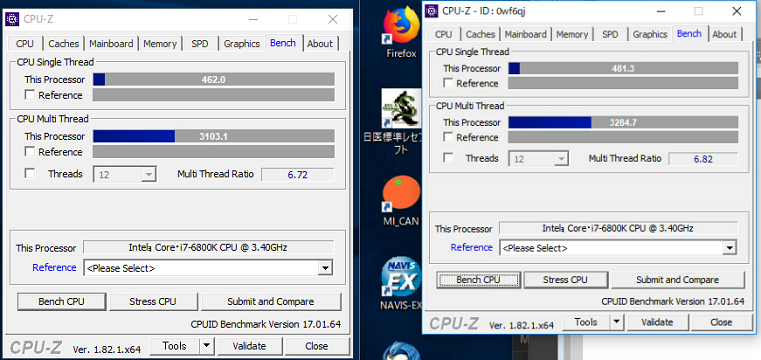The width and height of the screenshot is (761, 360).
Task: Open Tools dropdown arrow in right window
Action: click(x=616, y=322)
